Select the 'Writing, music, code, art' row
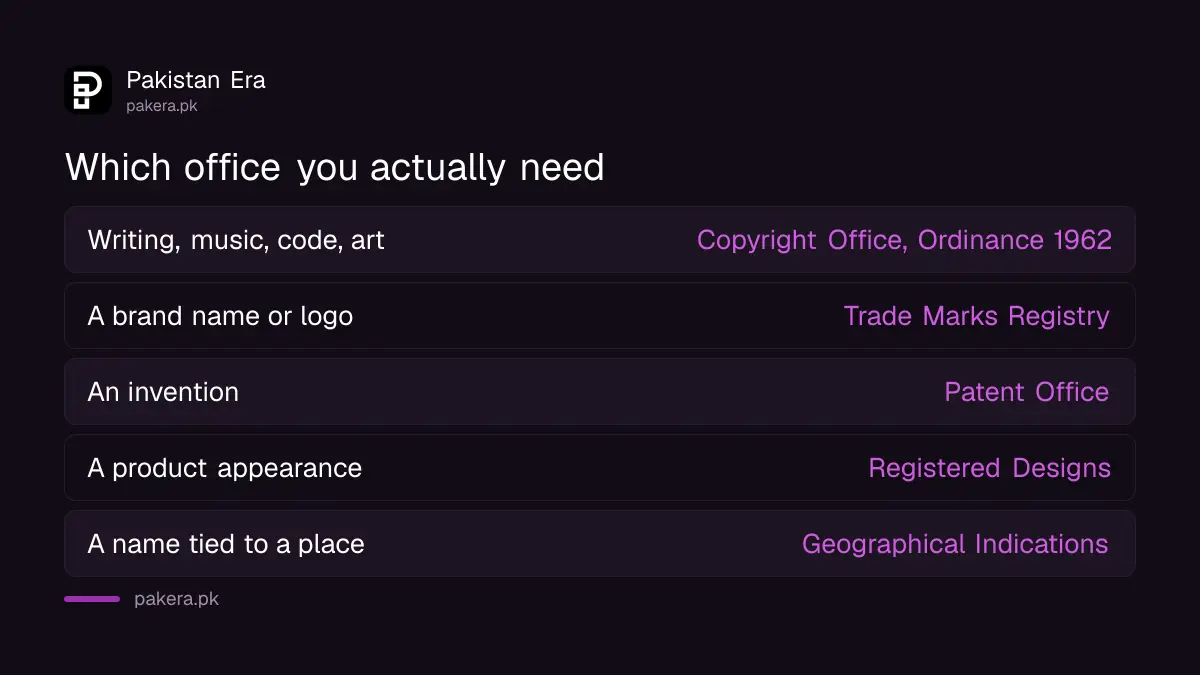This screenshot has height=675, width=1200. tap(600, 240)
